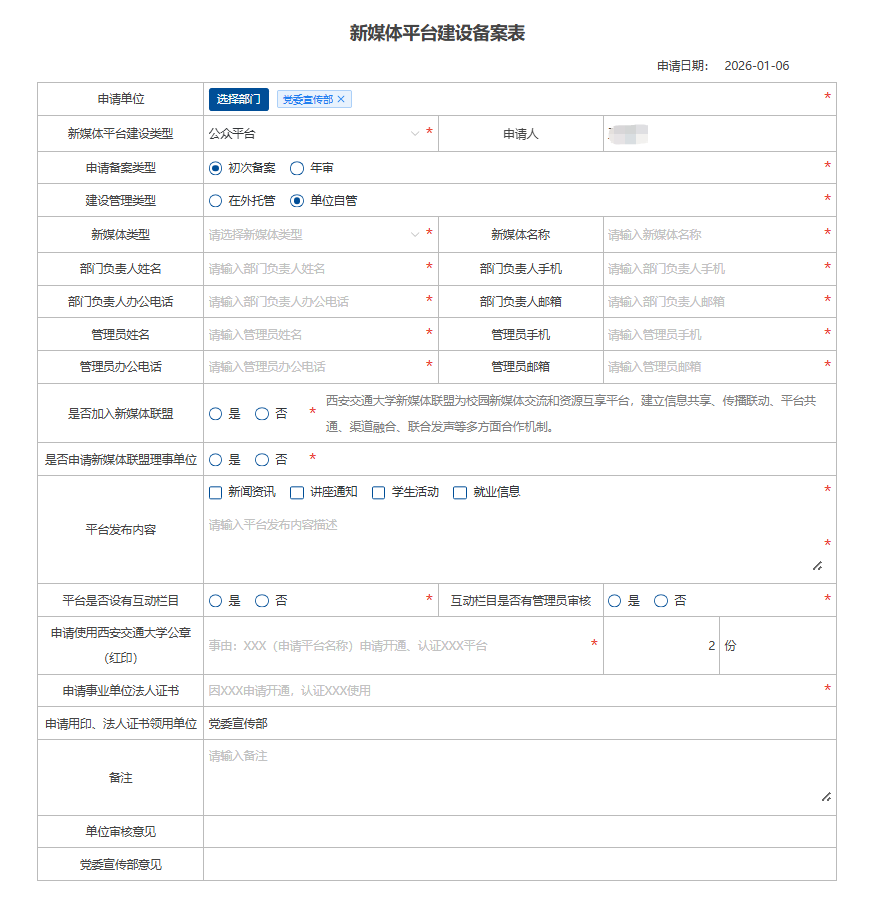Screen dimensions: 884x898
Task: Click the 新媒体名称 input field
Action: tap(712, 235)
